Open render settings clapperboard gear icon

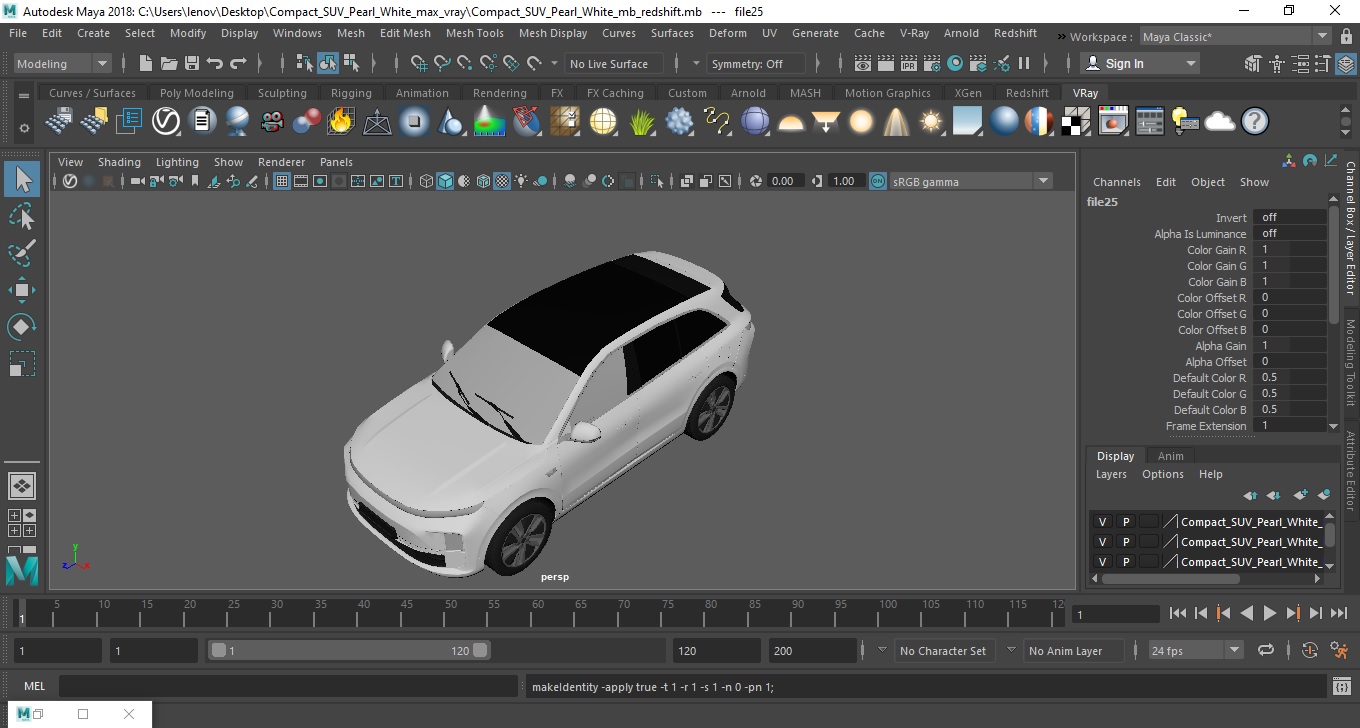932,63
